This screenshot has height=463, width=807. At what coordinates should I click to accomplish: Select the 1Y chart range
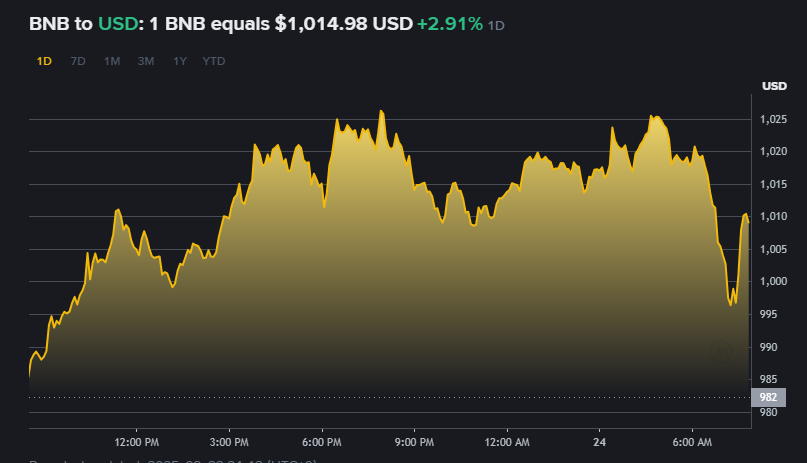tap(180, 61)
